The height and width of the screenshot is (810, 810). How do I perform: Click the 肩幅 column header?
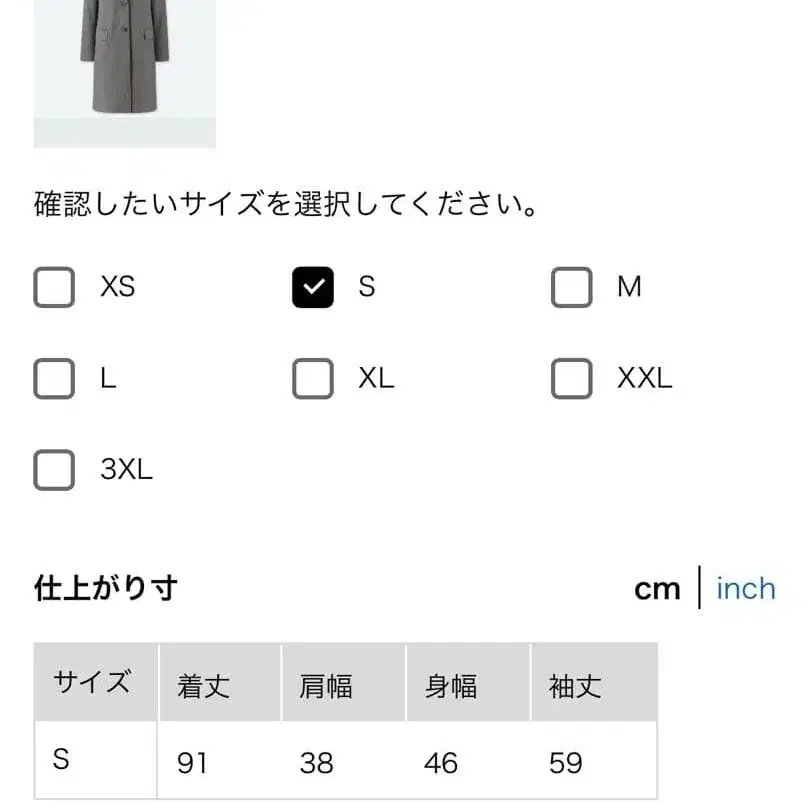pyautogui.click(x=326, y=686)
